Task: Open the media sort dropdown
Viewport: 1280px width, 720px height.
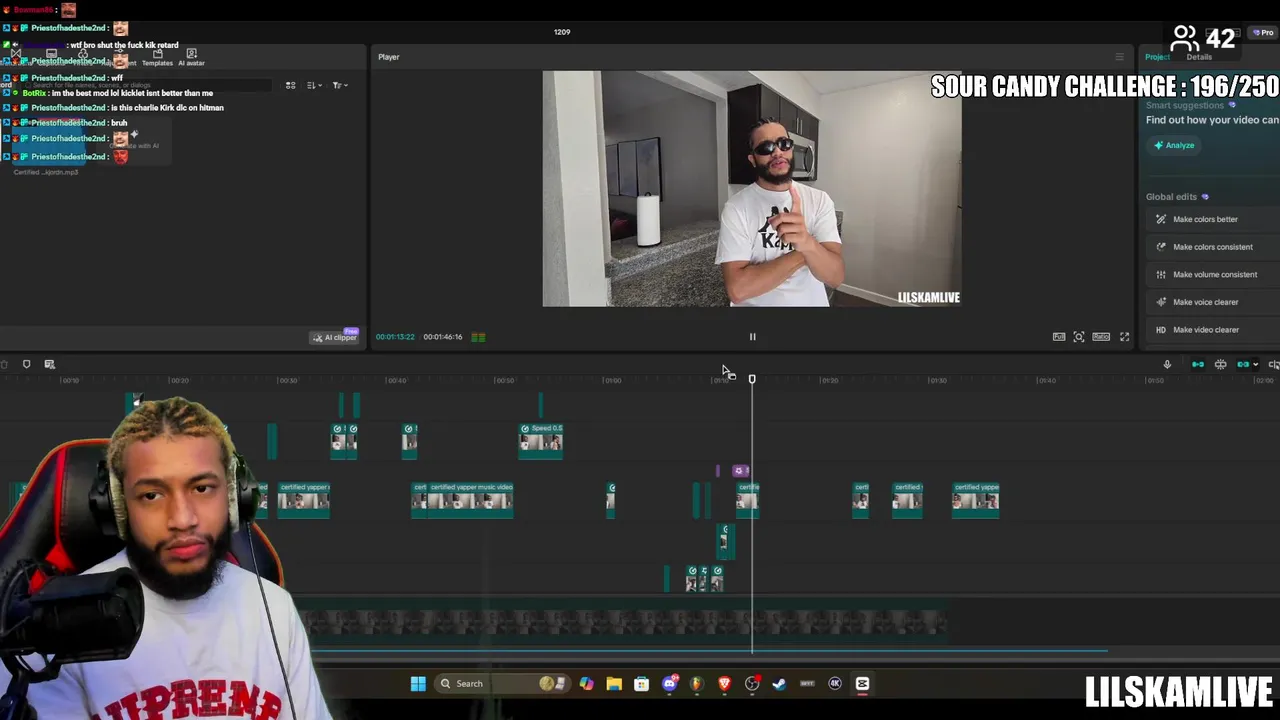Action: click(x=313, y=85)
